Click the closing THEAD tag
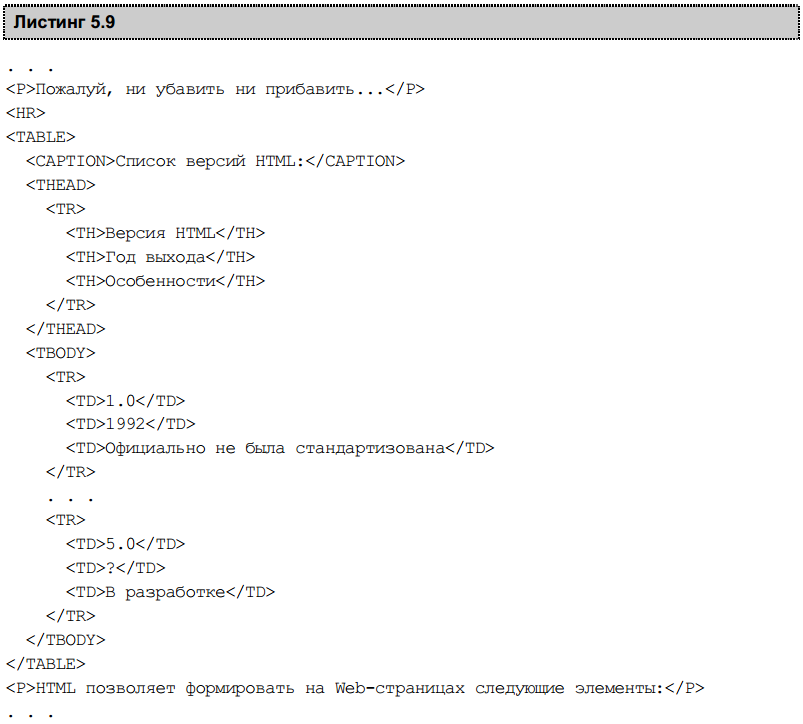The height and width of the screenshot is (724, 803). (x=66, y=329)
